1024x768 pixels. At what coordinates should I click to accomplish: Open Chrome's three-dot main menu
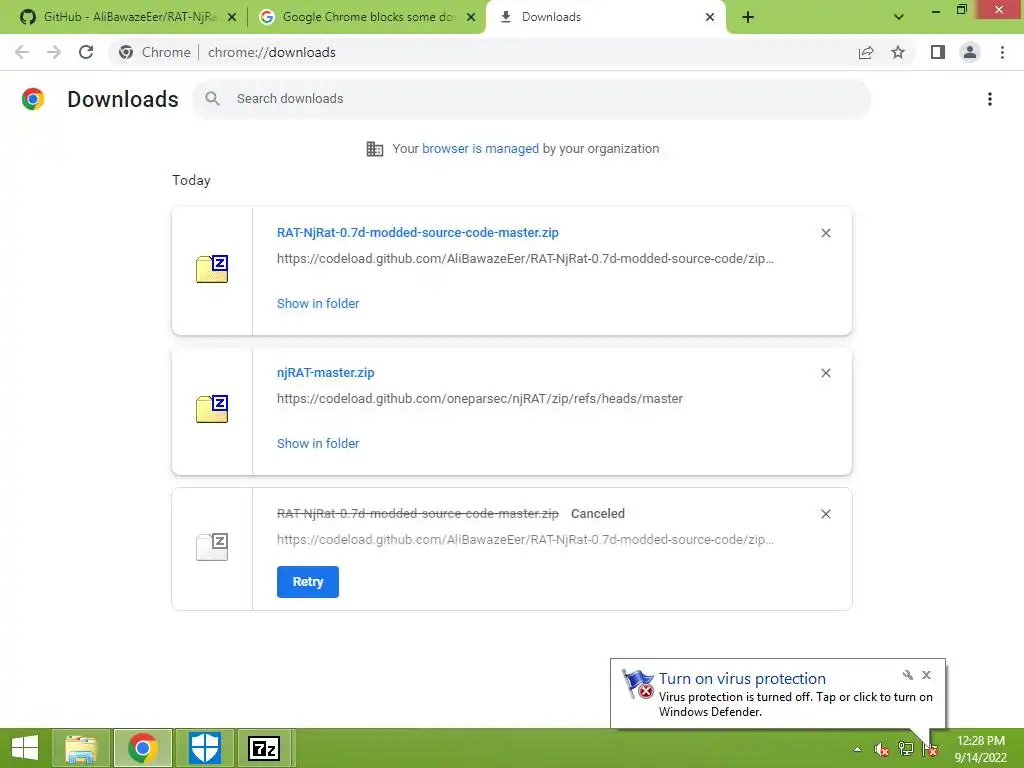[1002, 52]
